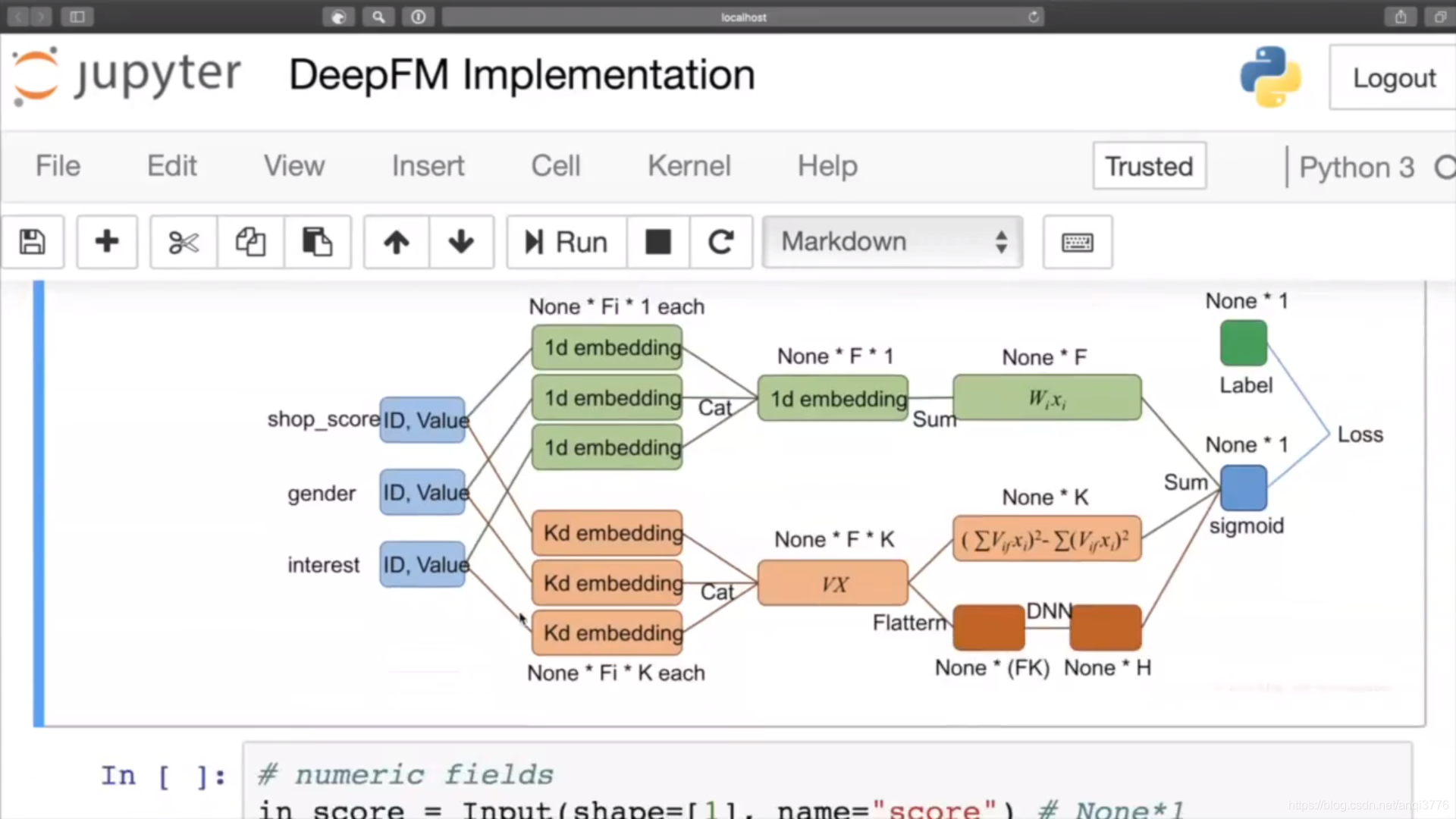
Task: Open the cell type Markdown dropdown
Action: (x=893, y=242)
